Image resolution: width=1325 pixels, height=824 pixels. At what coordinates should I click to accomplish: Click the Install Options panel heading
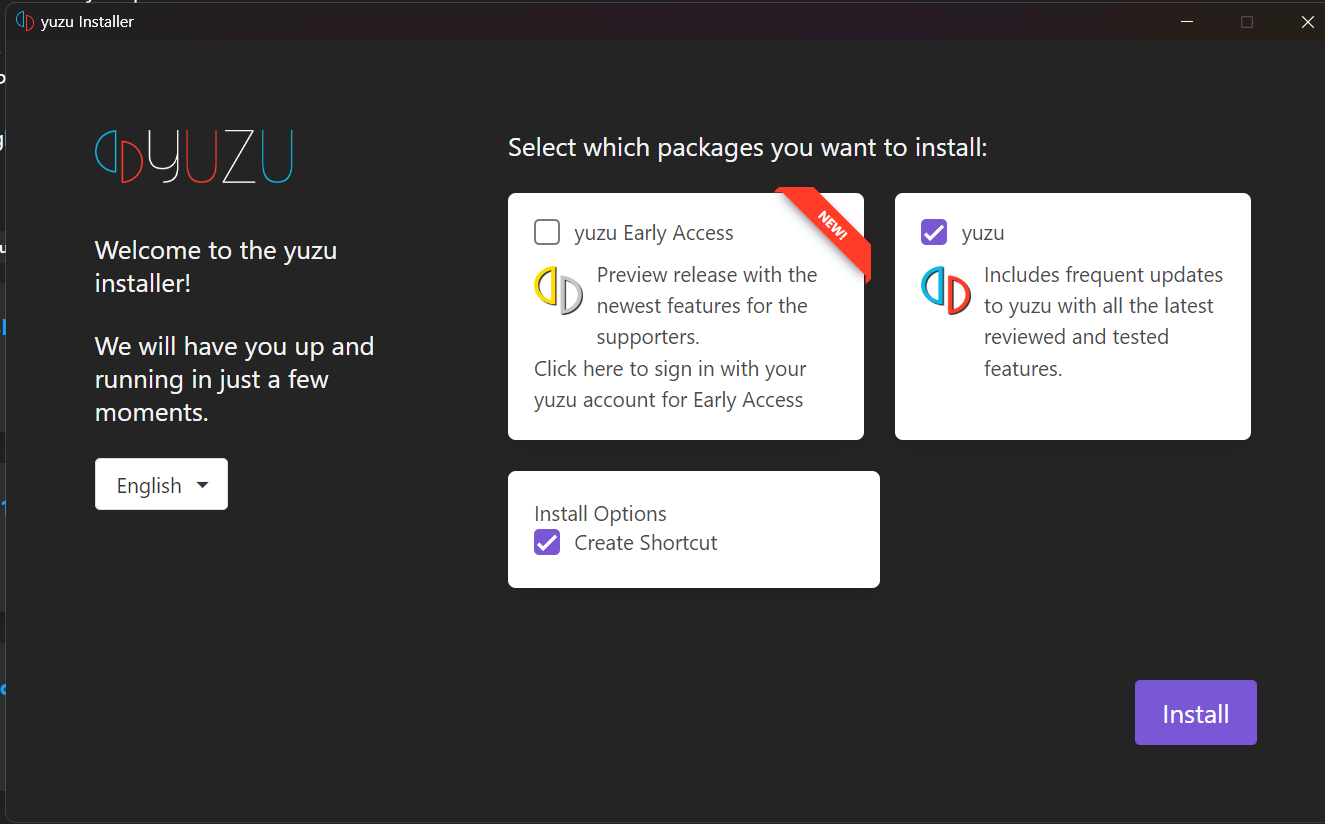pos(600,513)
